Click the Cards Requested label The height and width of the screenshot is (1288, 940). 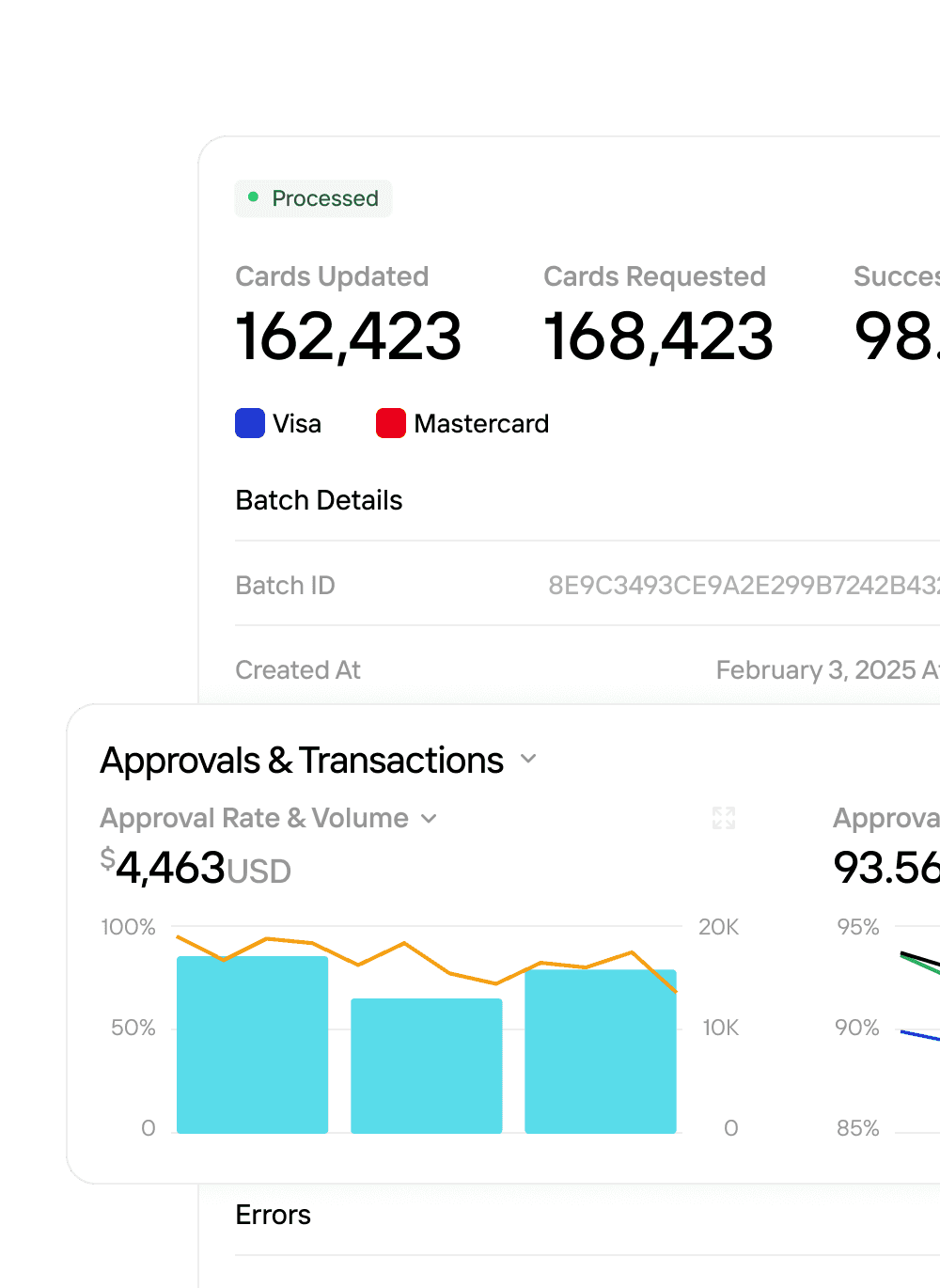click(x=654, y=276)
